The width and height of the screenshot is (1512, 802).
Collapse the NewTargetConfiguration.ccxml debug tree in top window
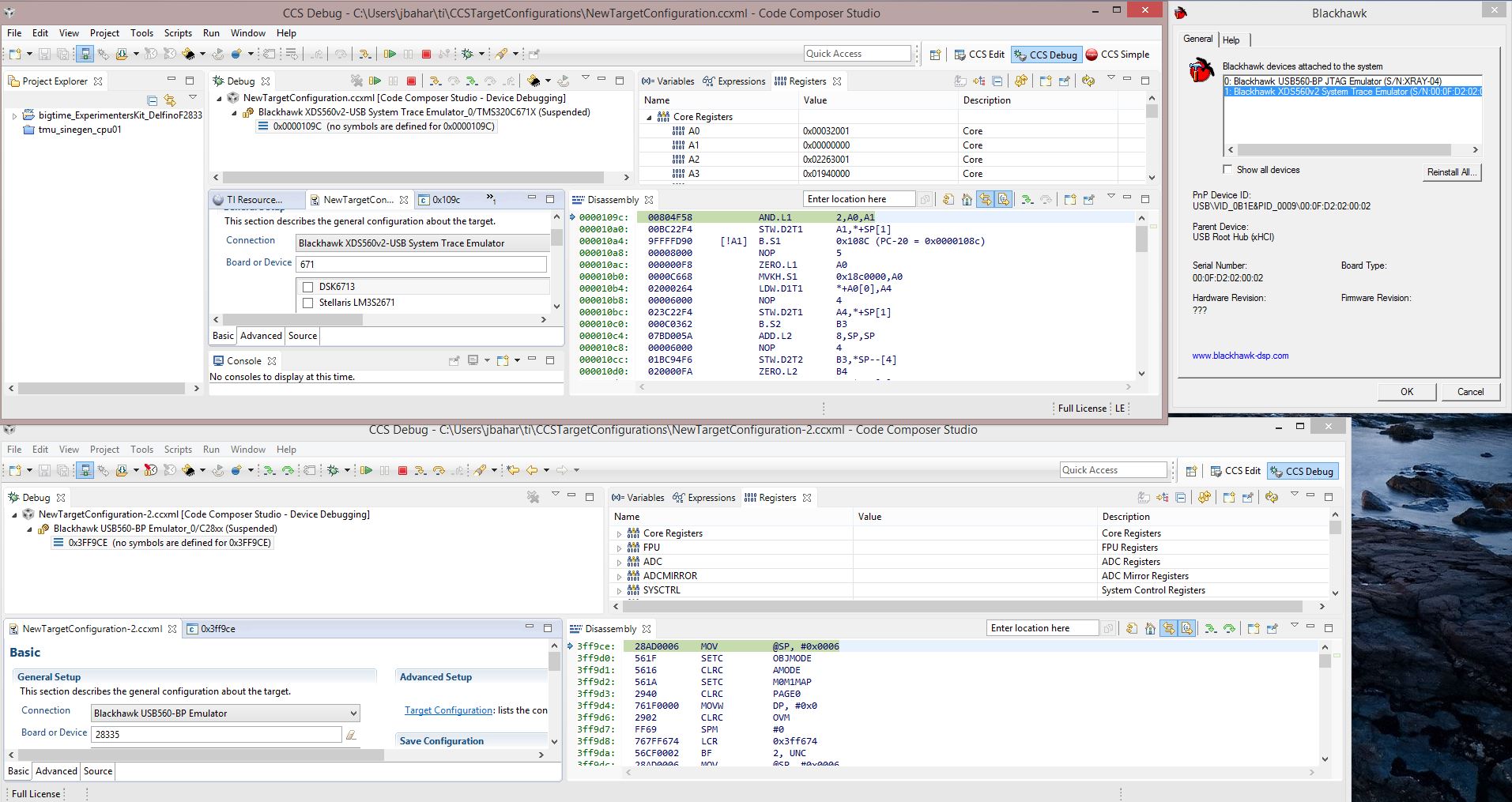tap(220, 98)
